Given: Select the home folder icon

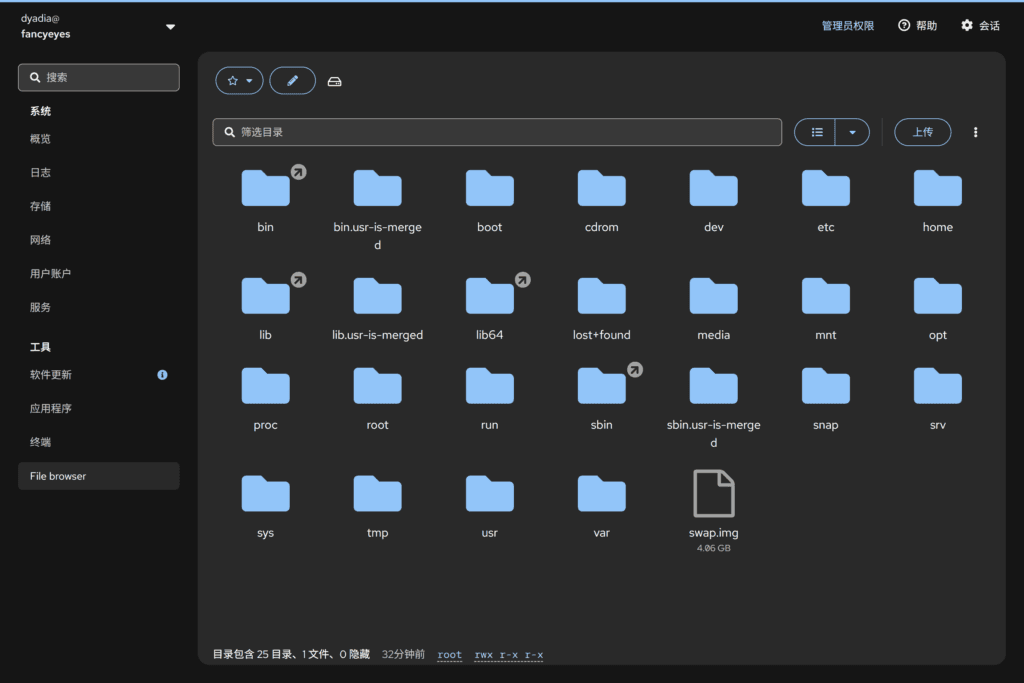Looking at the screenshot, I should coord(938,188).
